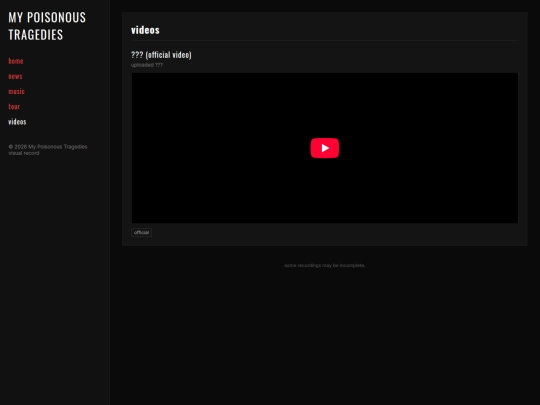Click the copyright 2026 footer text
Image resolution: width=540 pixels, height=405 pixels.
click(48, 147)
